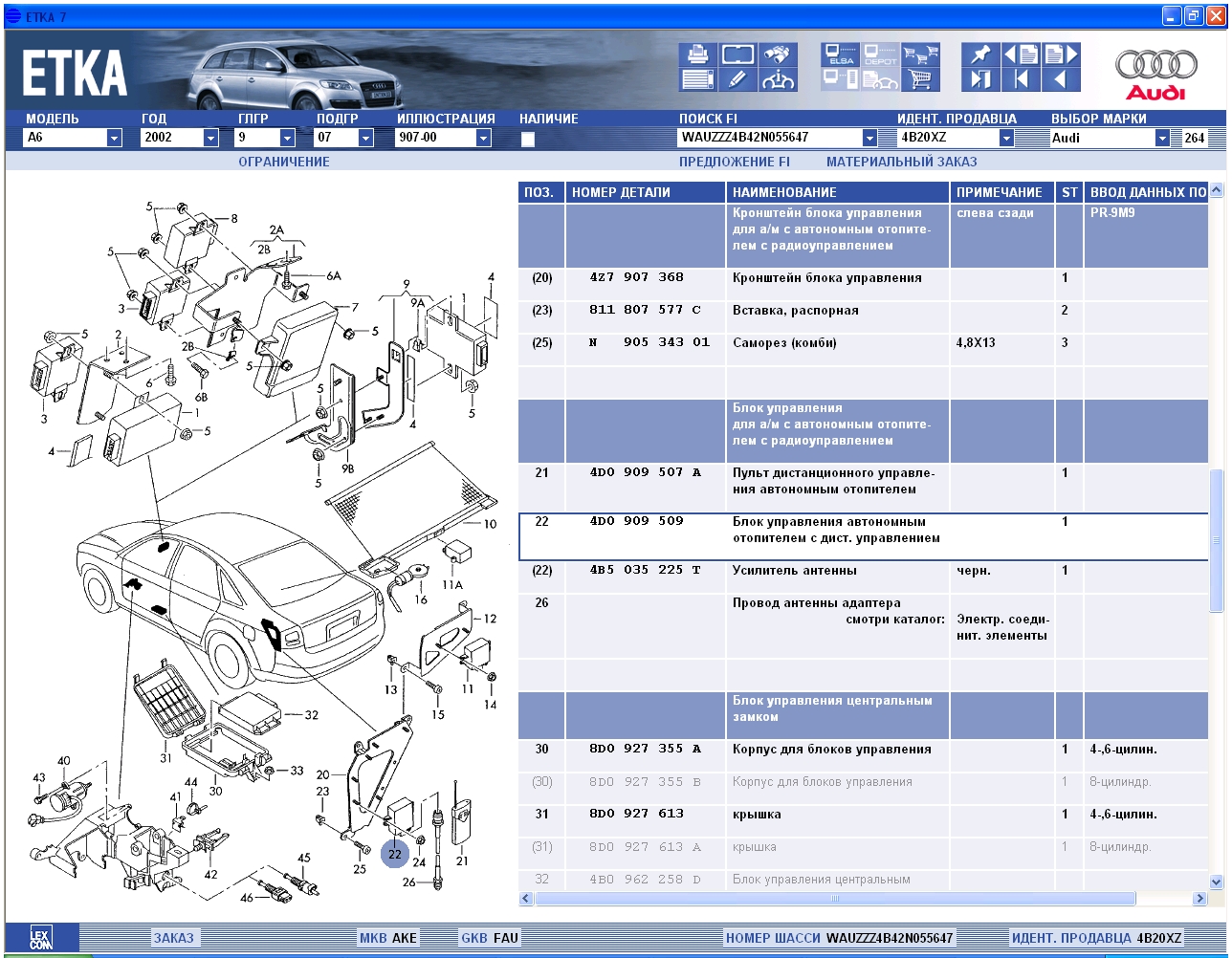Select part 8D0 927 355 A
1232x958 pixels.
(x=645, y=750)
